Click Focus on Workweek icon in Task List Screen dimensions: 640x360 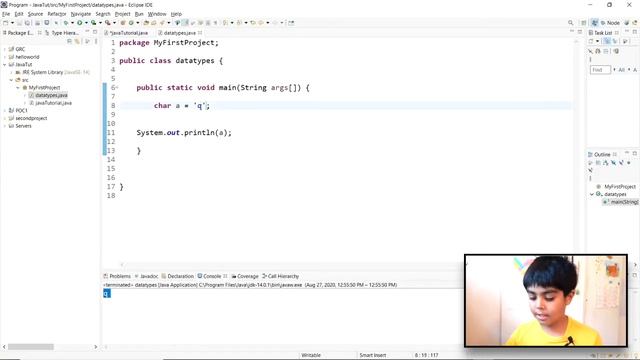(625, 41)
